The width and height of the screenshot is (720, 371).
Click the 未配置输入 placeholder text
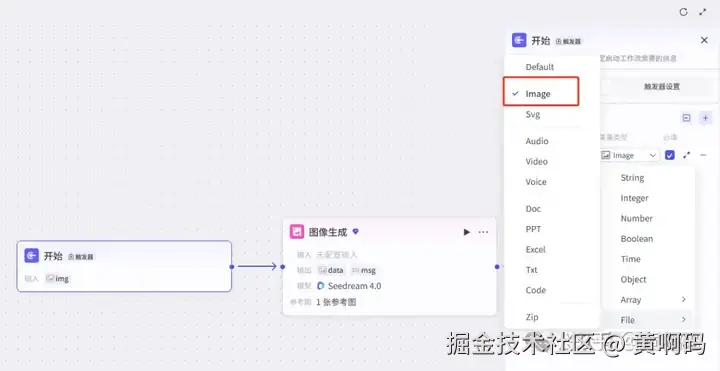337,254
